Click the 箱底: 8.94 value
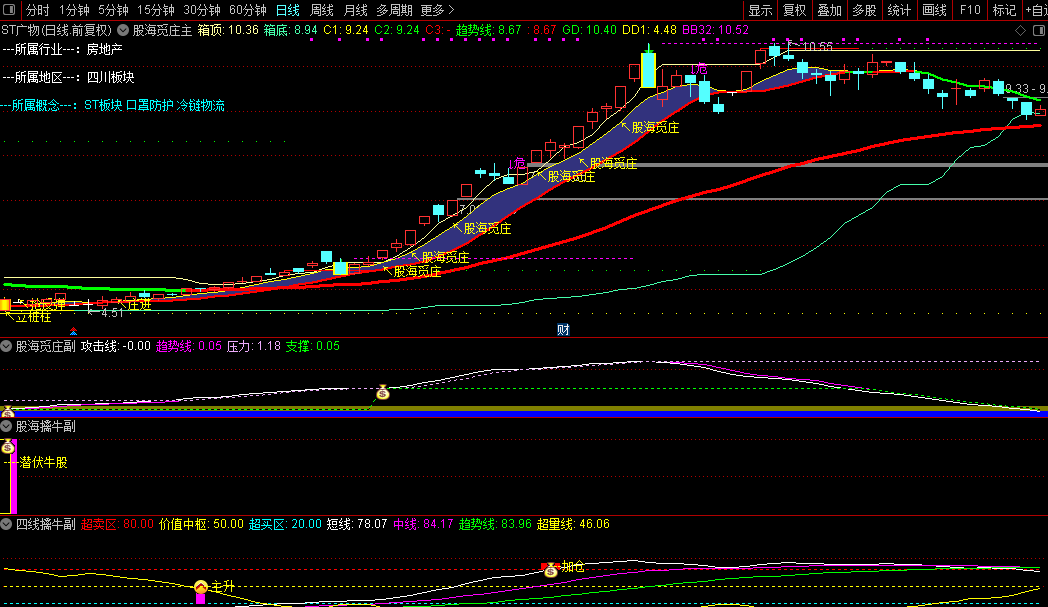 coord(291,30)
